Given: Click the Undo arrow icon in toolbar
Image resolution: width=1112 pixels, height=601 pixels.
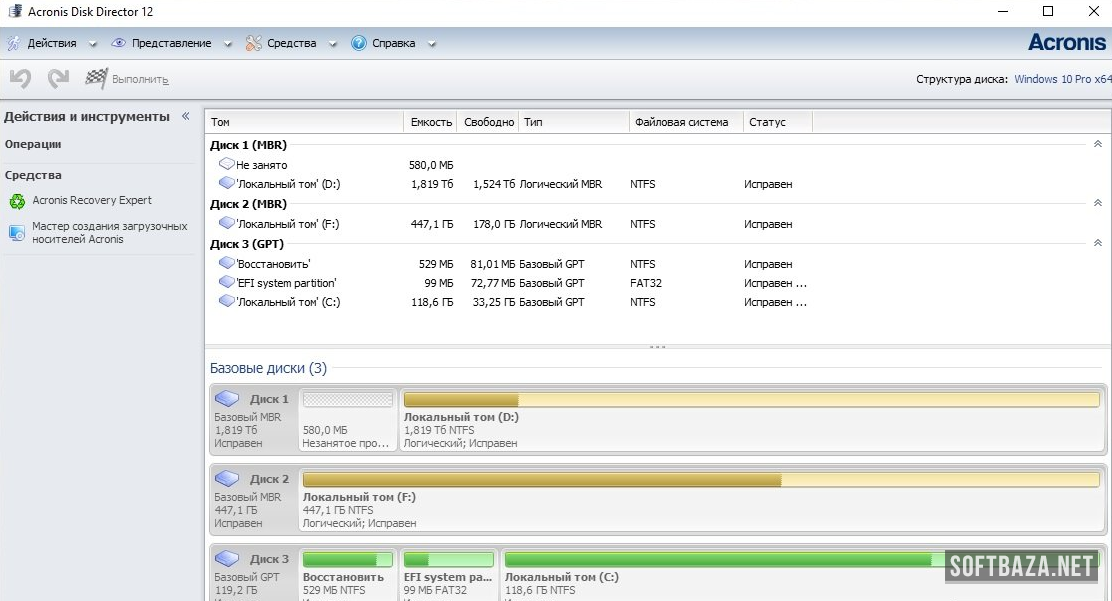Looking at the screenshot, I should 20,78.
